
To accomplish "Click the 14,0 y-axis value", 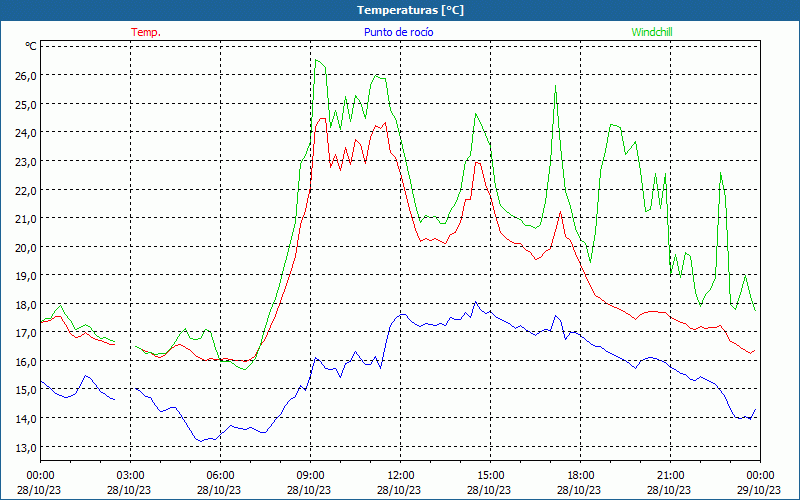I will [26, 418].
